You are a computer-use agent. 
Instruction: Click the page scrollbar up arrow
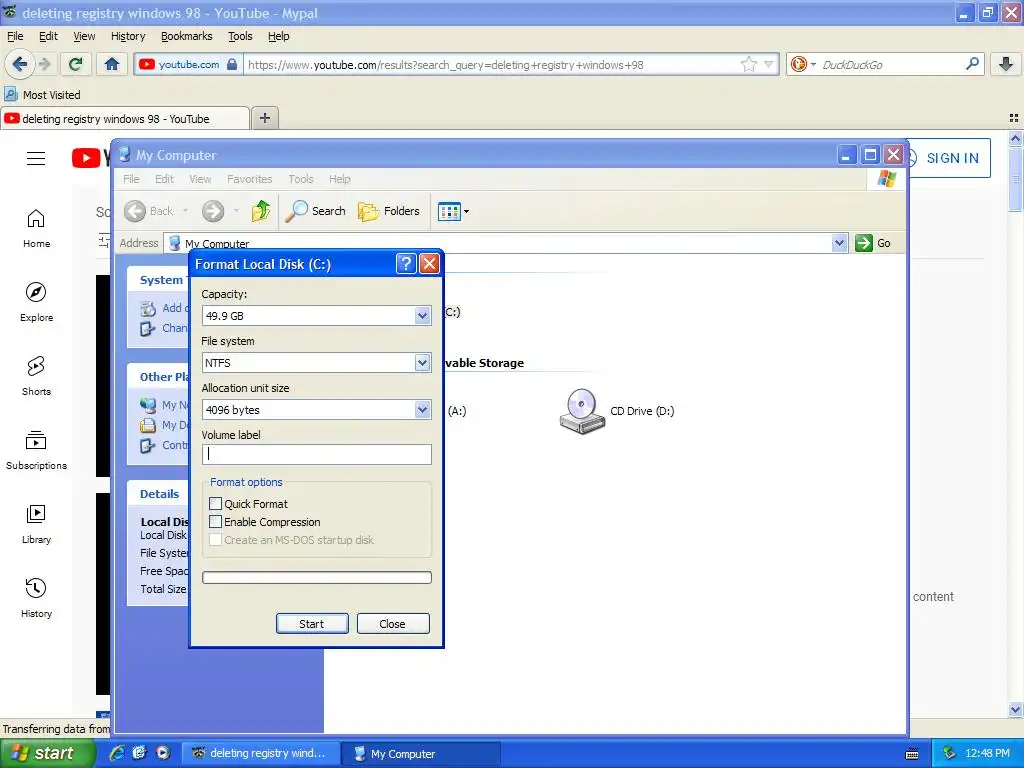pyautogui.click(x=1016, y=138)
